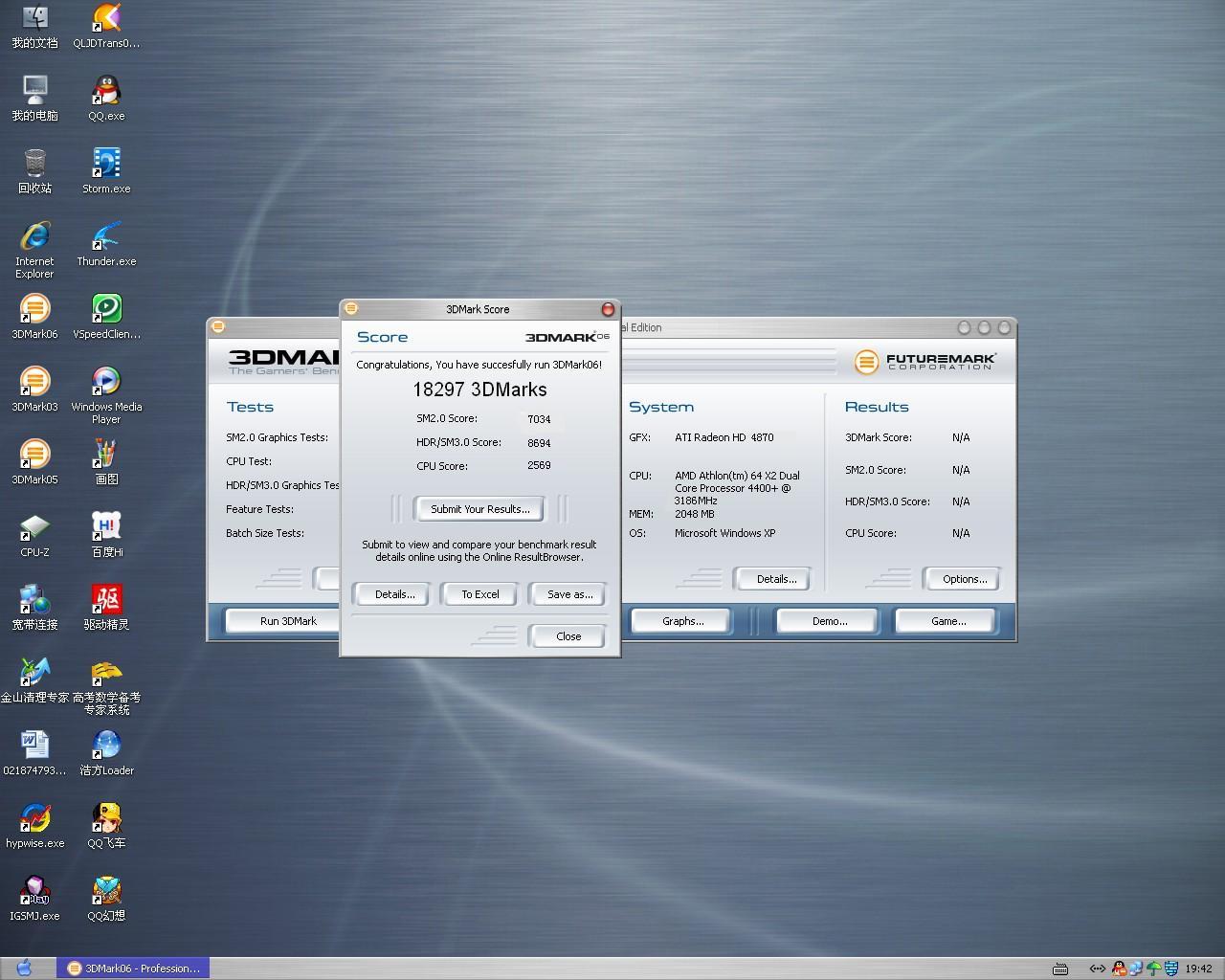Launch CPU-Z desktop shortcut
Viewport: 1225px width, 980px height.
[34, 535]
